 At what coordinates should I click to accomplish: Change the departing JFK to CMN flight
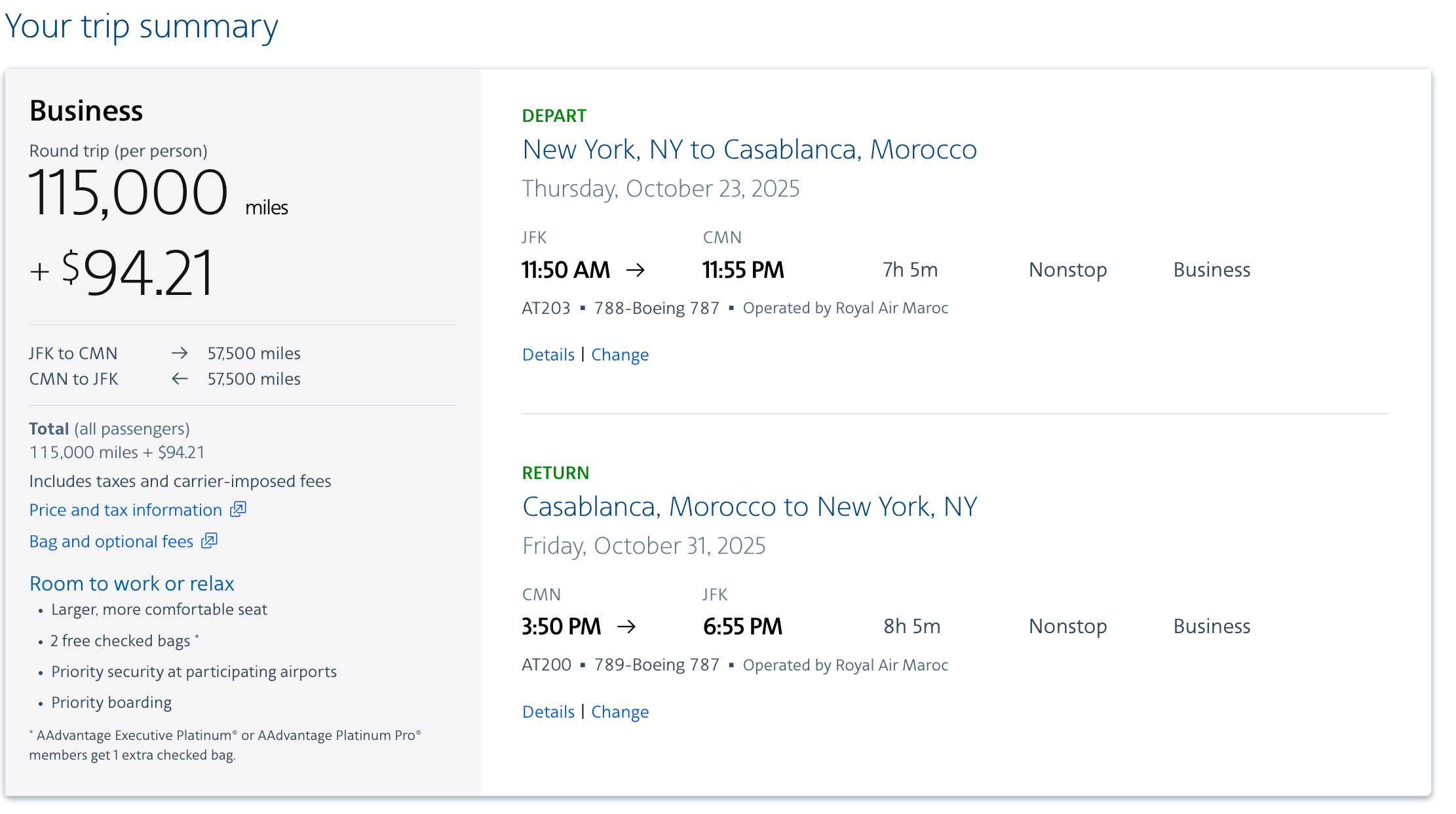(x=620, y=355)
